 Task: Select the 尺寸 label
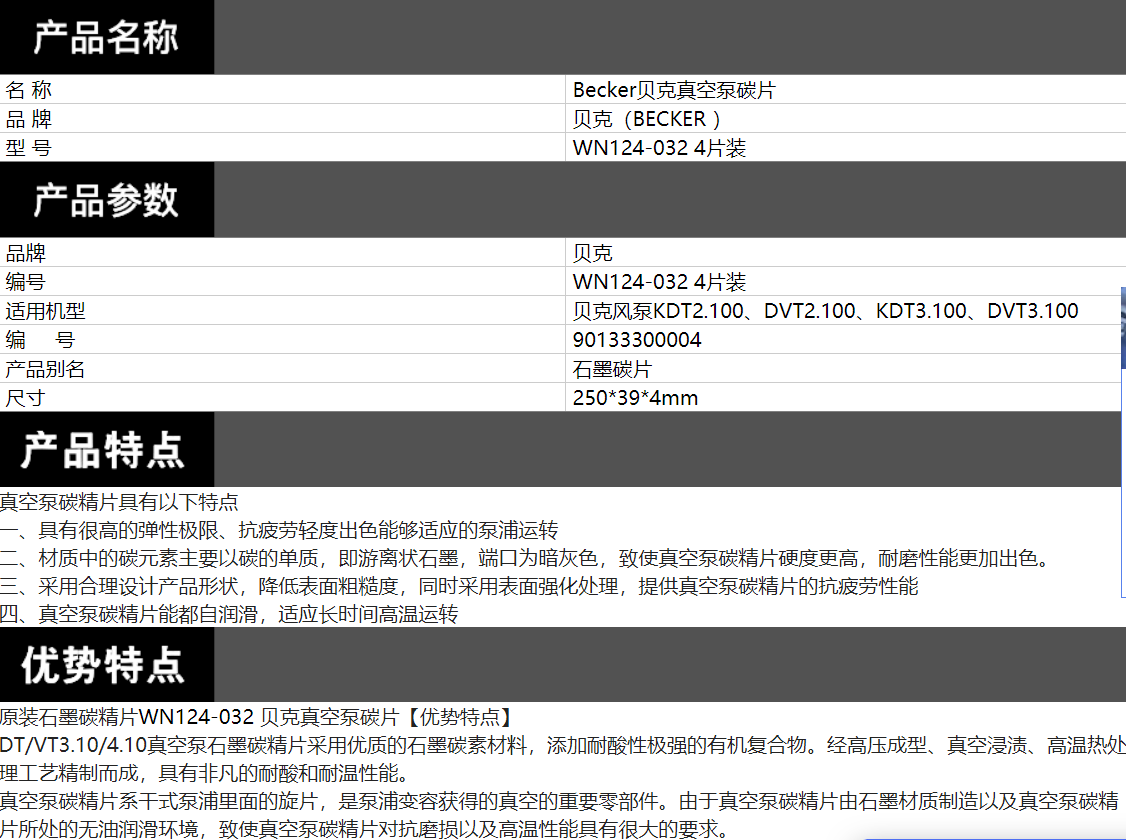(25, 398)
